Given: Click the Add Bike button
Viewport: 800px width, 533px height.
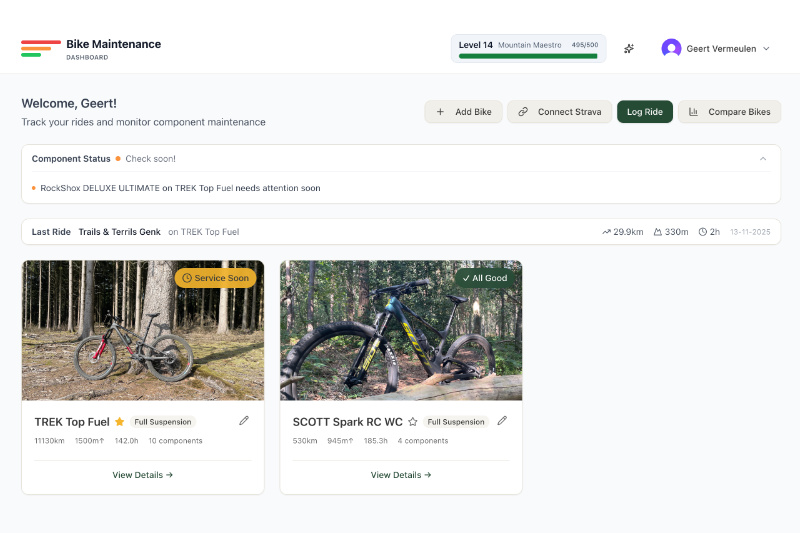Looking at the screenshot, I should [463, 112].
